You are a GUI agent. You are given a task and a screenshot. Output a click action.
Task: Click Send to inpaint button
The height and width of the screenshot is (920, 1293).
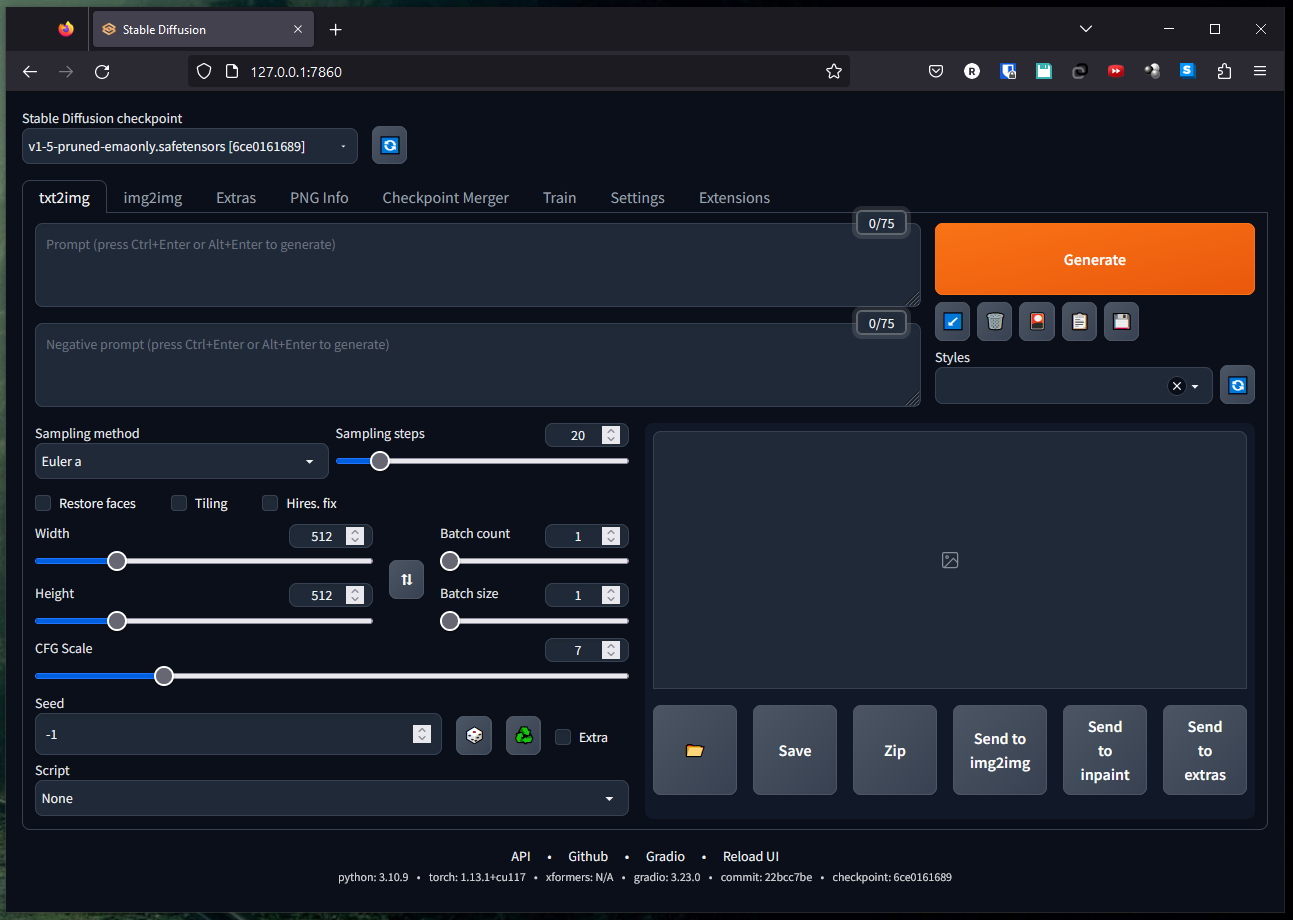pyautogui.click(x=1105, y=750)
